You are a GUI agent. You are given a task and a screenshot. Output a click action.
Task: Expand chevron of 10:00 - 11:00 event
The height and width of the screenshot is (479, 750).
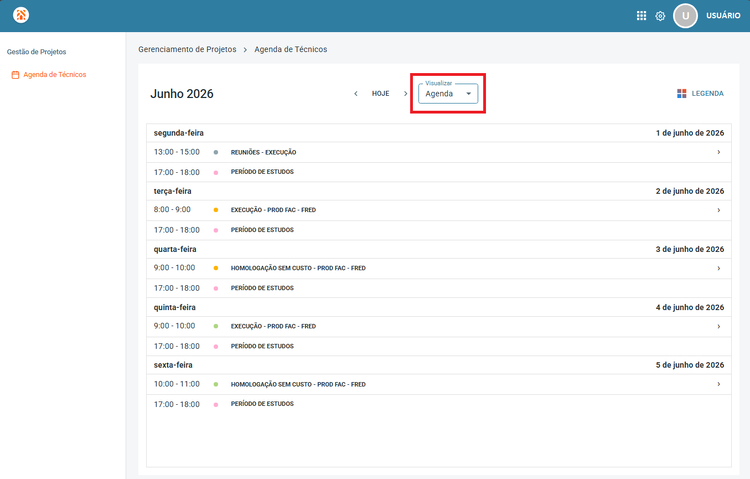click(x=718, y=384)
